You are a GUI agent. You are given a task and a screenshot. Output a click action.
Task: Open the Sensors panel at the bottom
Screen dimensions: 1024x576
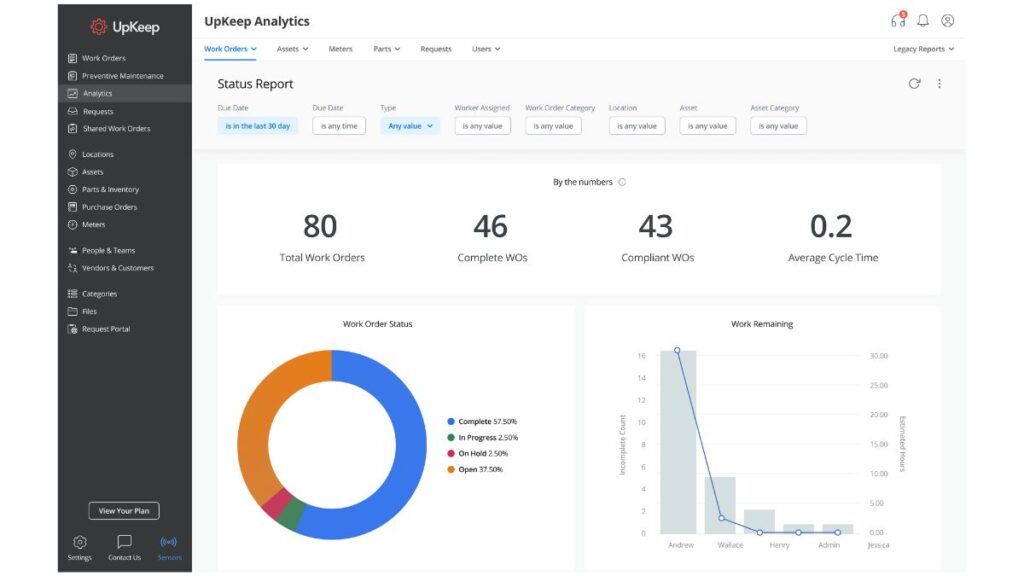[x=169, y=547]
